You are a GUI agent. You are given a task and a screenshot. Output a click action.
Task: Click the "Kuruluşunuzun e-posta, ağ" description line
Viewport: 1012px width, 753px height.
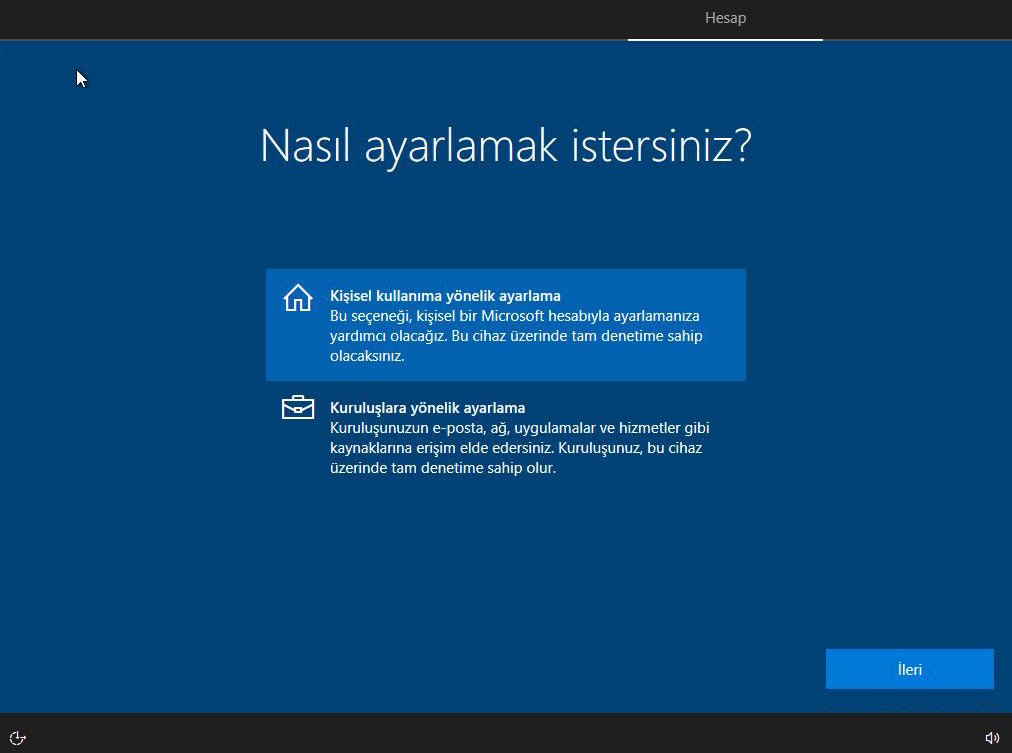519,428
